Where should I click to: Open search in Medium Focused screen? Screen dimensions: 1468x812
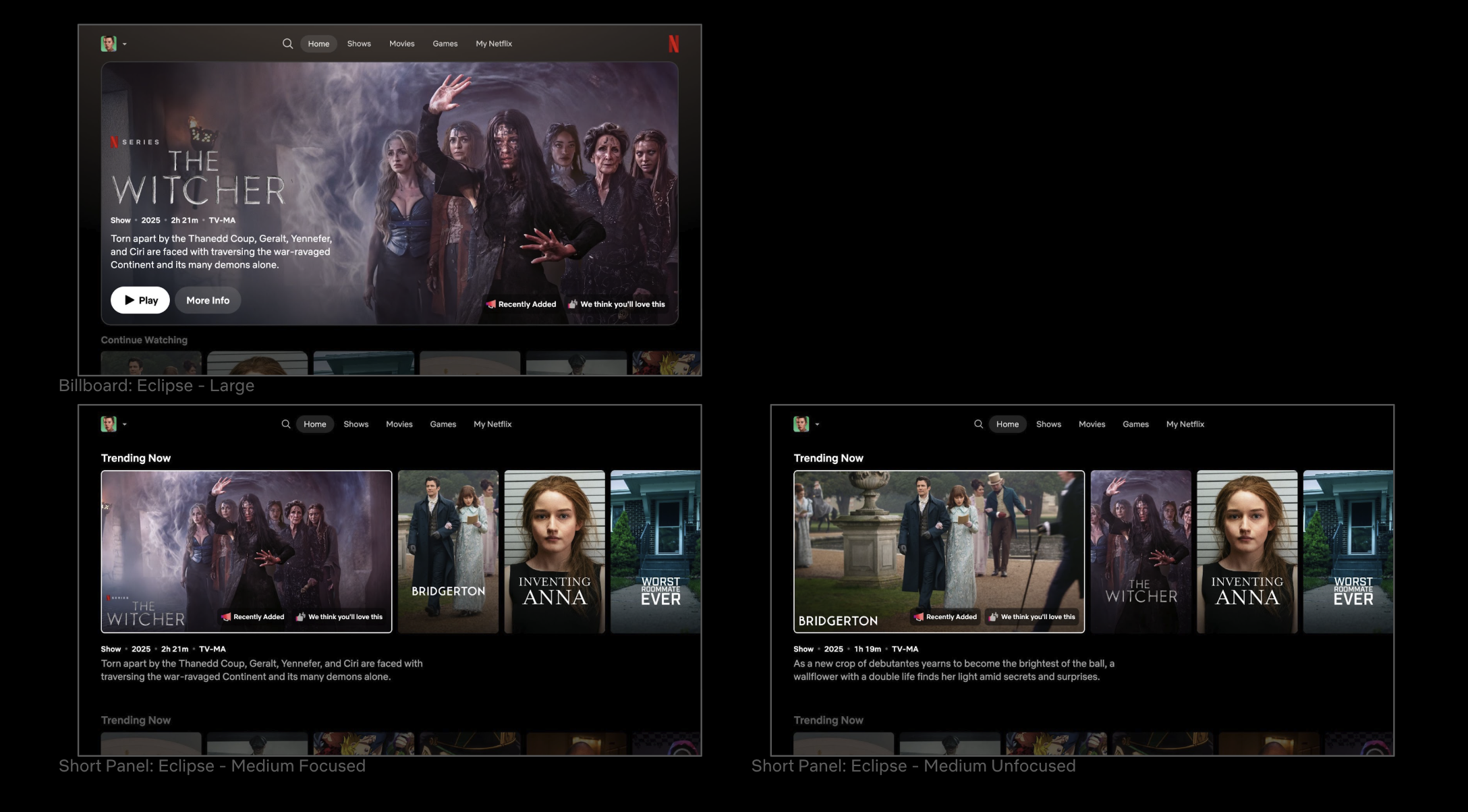tap(286, 424)
